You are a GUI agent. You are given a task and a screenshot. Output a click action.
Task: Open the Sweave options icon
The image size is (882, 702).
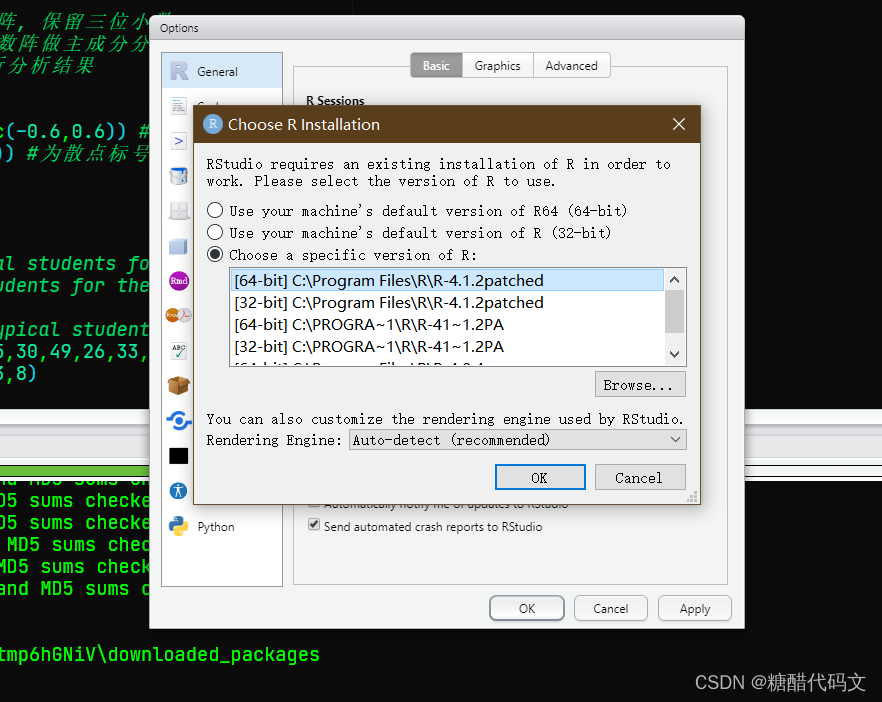pyautogui.click(x=178, y=316)
